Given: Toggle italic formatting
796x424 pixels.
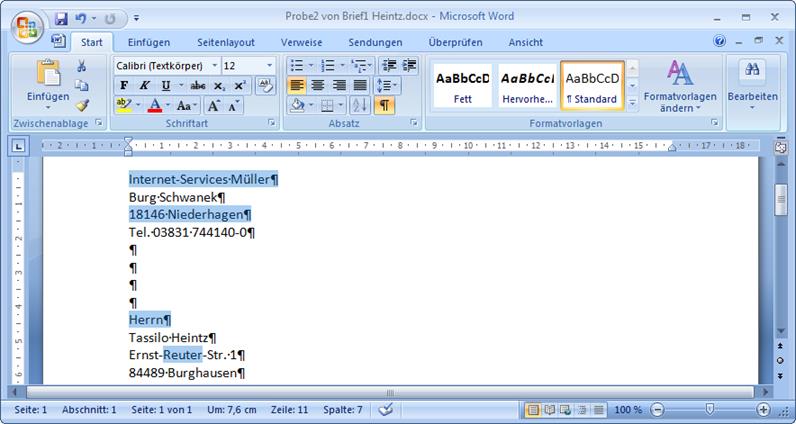Looking at the screenshot, I should point(145,86).
